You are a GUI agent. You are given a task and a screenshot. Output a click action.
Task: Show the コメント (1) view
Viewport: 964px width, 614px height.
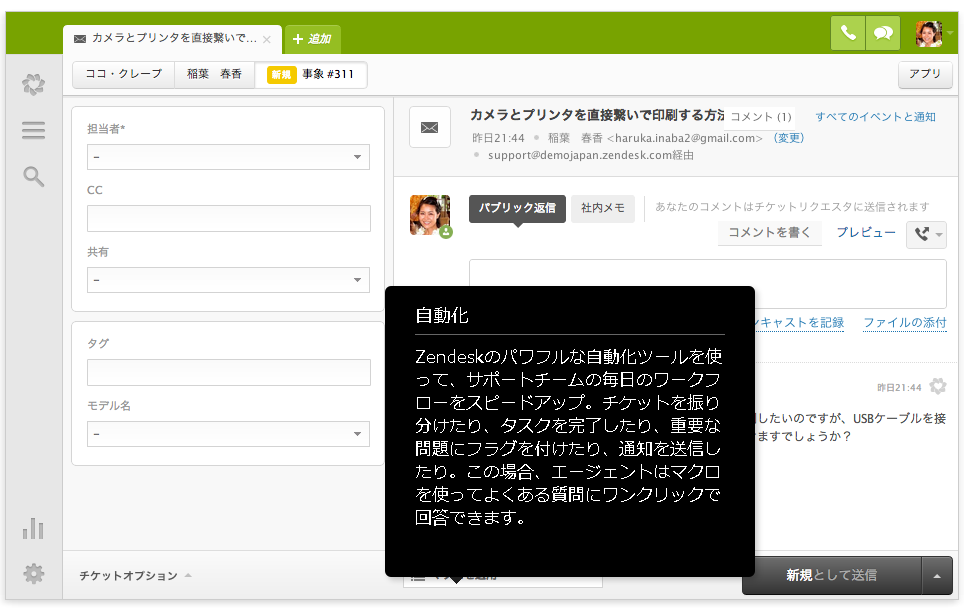pyautogui.click(x=761, y=117)
